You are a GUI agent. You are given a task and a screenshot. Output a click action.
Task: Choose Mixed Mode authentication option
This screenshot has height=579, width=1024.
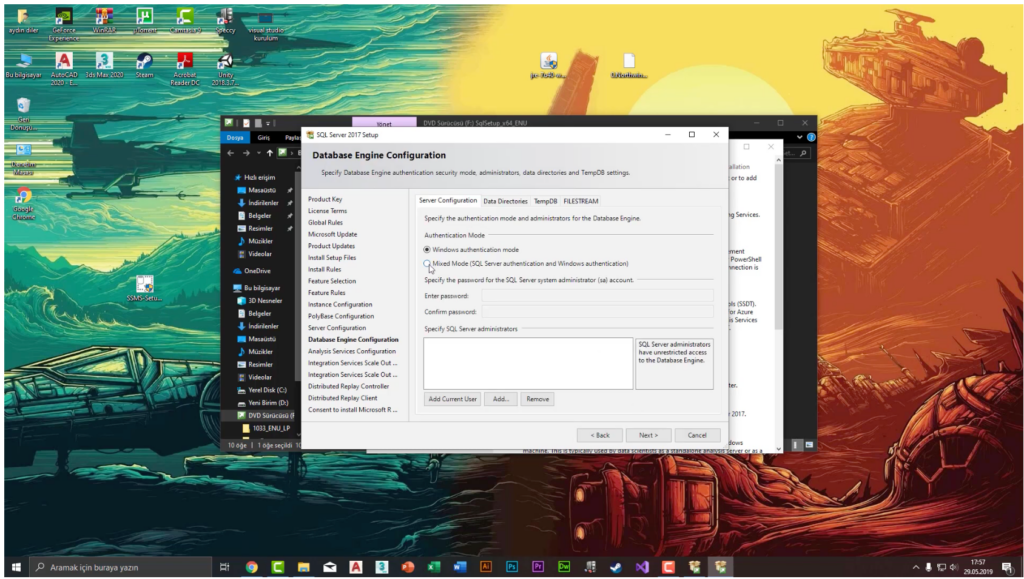tap(428, 263)
